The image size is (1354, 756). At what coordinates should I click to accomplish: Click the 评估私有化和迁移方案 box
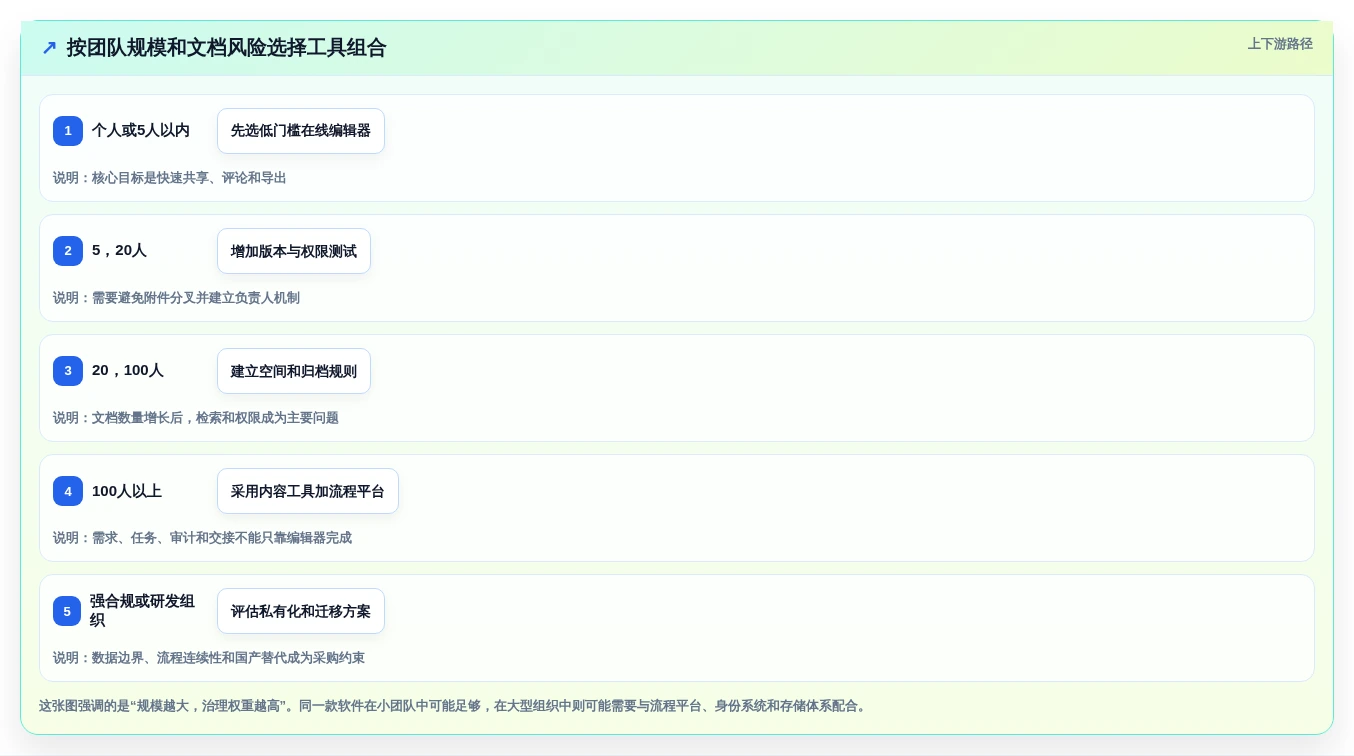pyautogui.click(x=301, y=611)
